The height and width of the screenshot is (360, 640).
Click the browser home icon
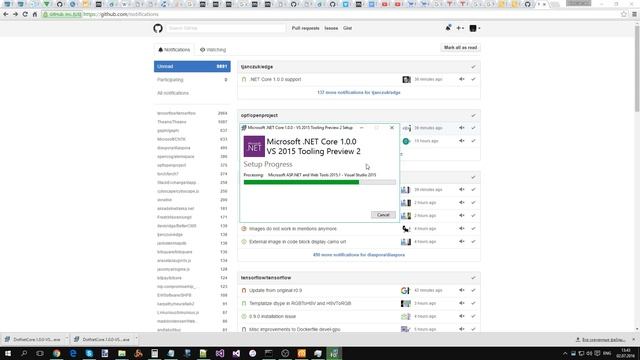[x=35, y=14]
